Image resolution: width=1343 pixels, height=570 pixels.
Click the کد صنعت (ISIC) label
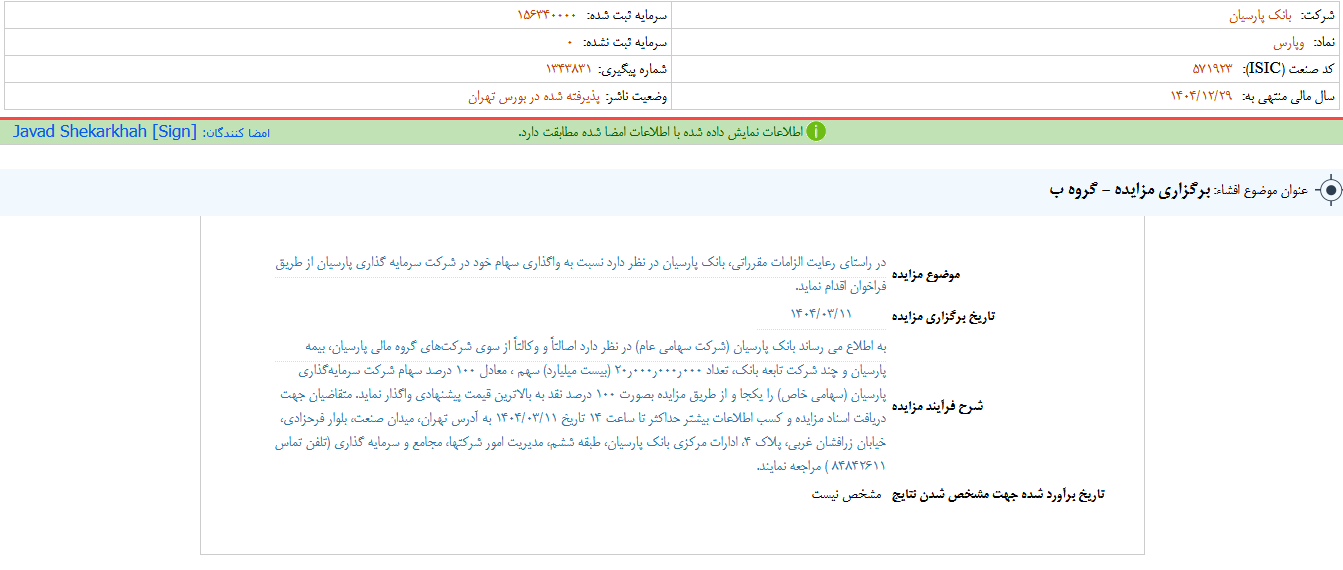[1288, 69]
